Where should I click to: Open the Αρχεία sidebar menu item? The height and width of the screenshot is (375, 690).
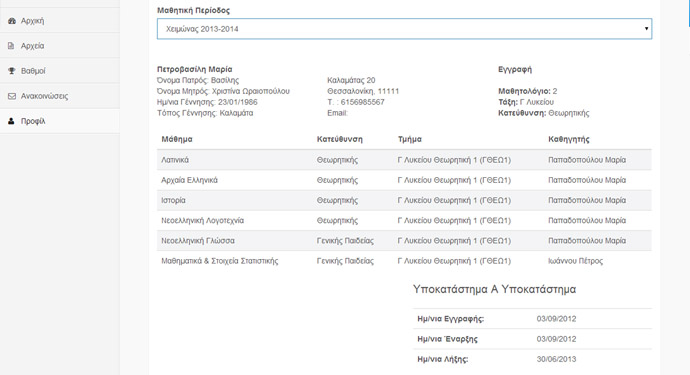click(59, 46)
